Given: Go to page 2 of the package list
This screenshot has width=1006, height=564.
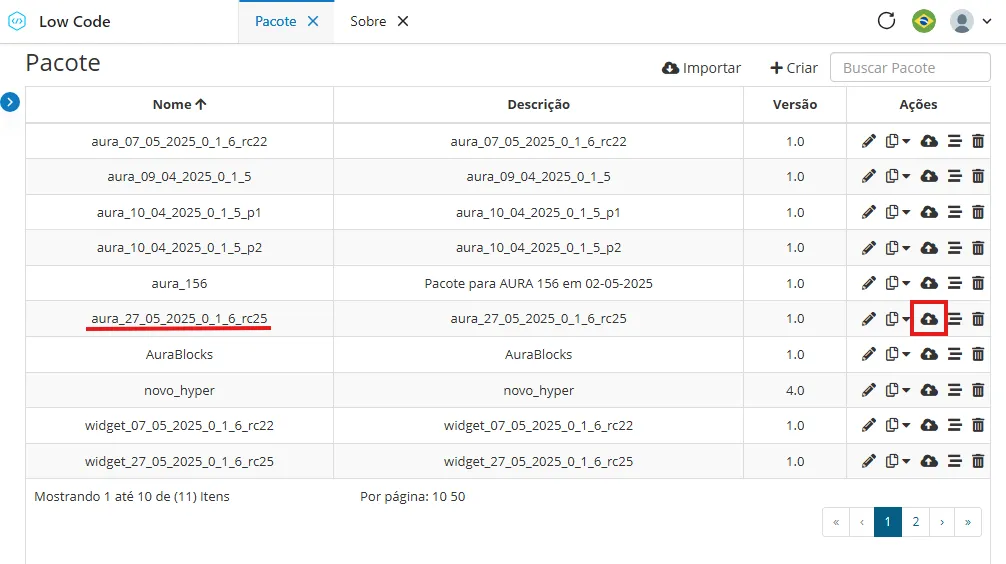Looking at the screenshot, I should click(916, 522).
